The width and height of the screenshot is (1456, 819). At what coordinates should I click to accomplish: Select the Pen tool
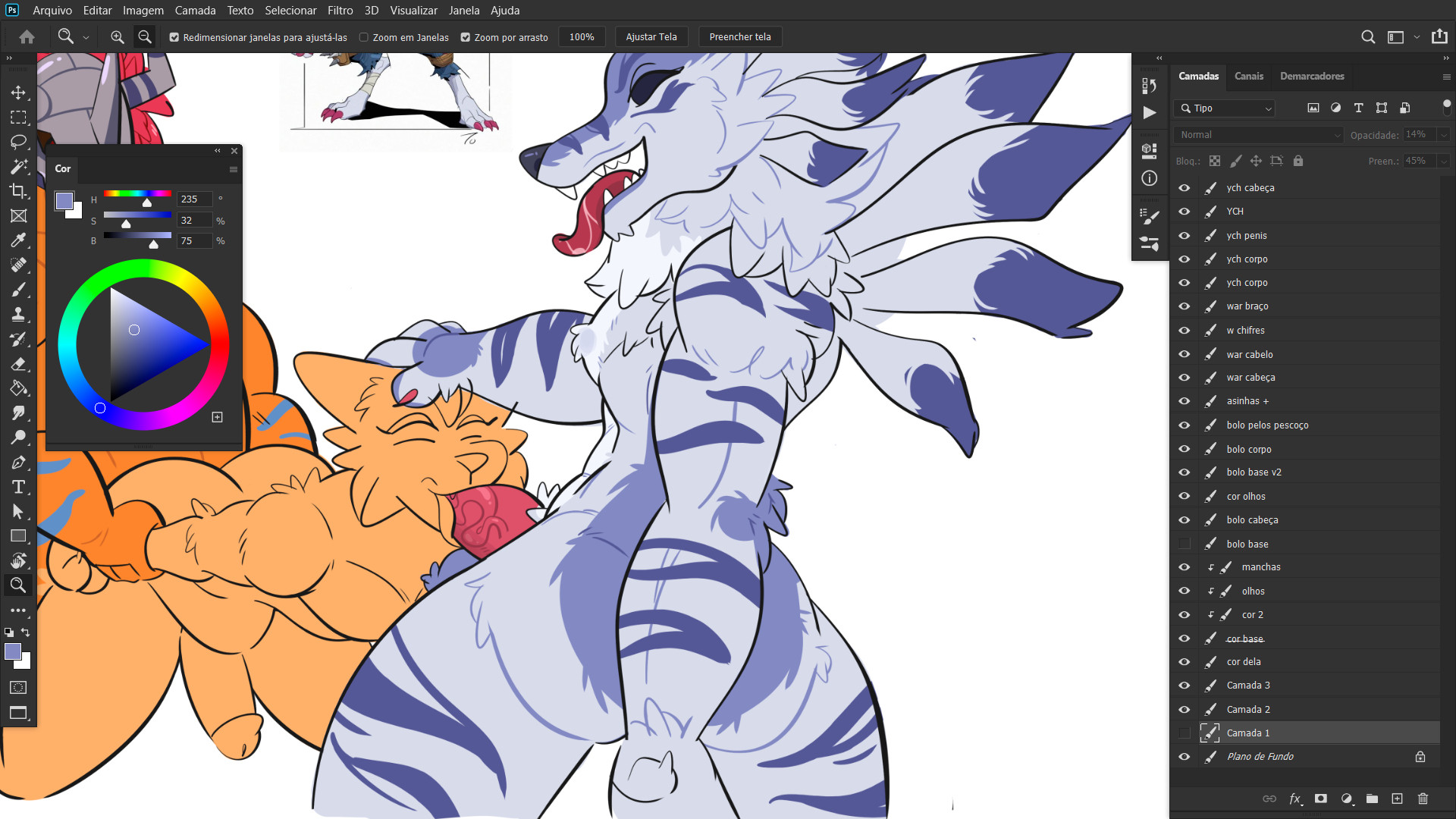point(18,462)
